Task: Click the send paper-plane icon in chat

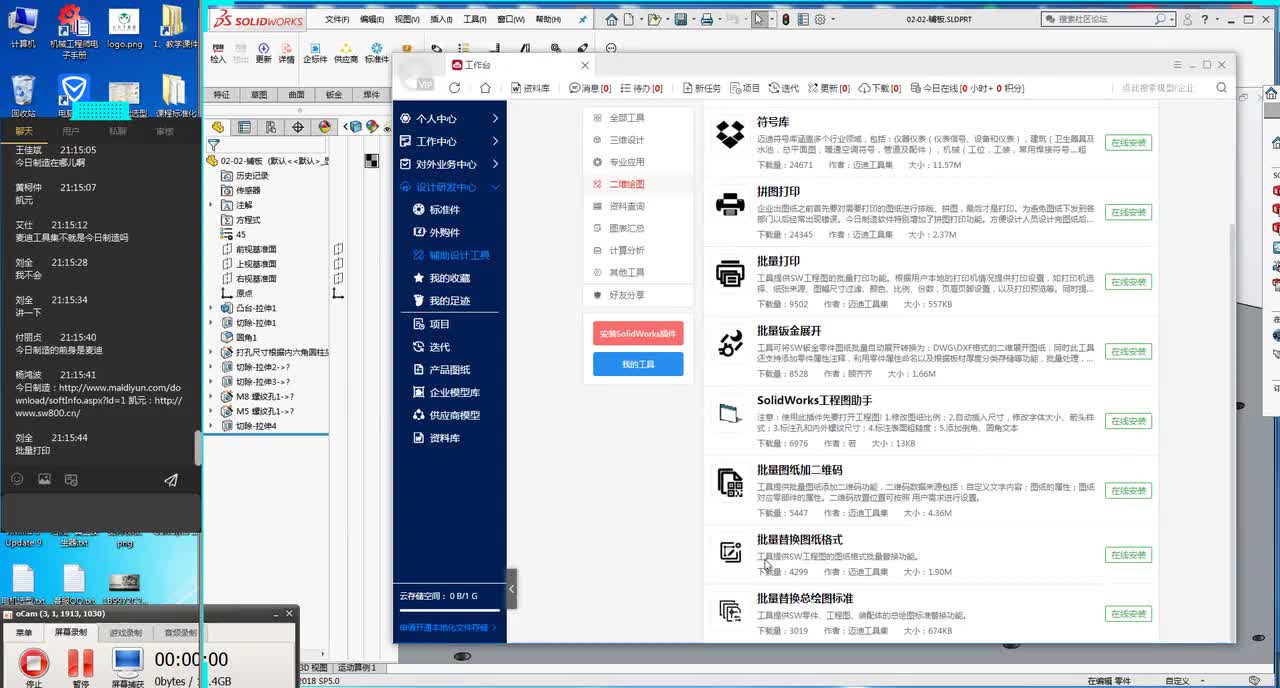Action: pos(171,480)
